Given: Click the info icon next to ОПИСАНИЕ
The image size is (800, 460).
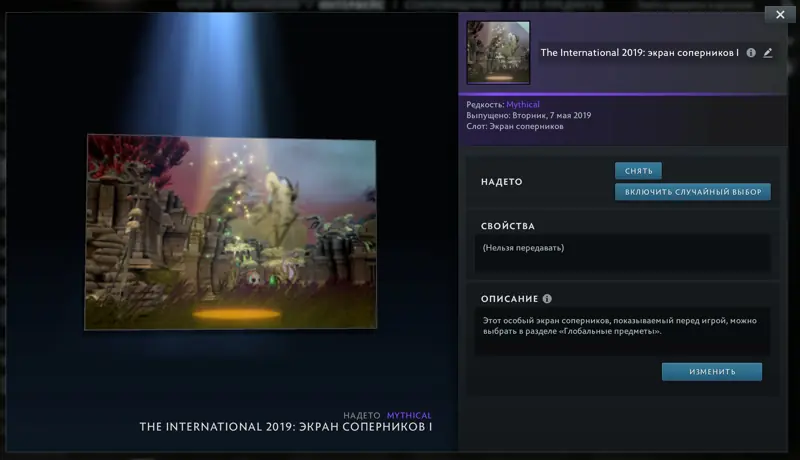Looking at the screenshot, I should point(547,298).
